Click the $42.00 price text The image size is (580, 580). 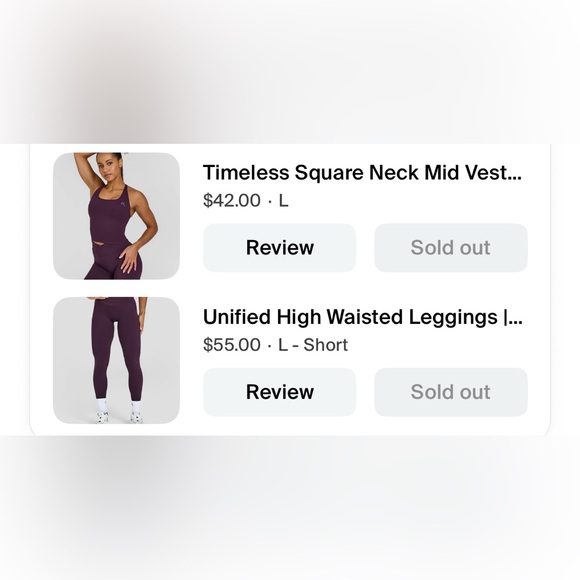point(232,200)
